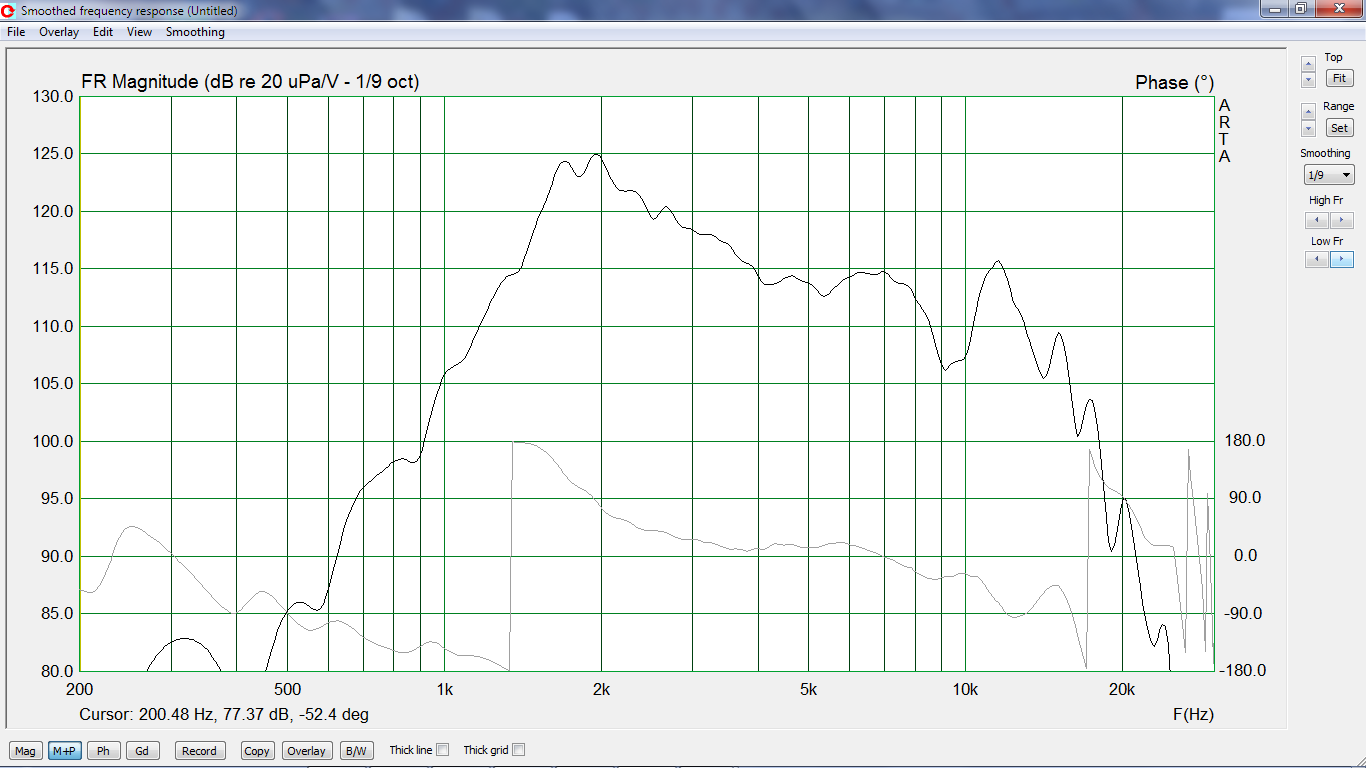Click the Range down arrow
Viewport: 1366px width, 768px height.
[x=1308, y=128]
